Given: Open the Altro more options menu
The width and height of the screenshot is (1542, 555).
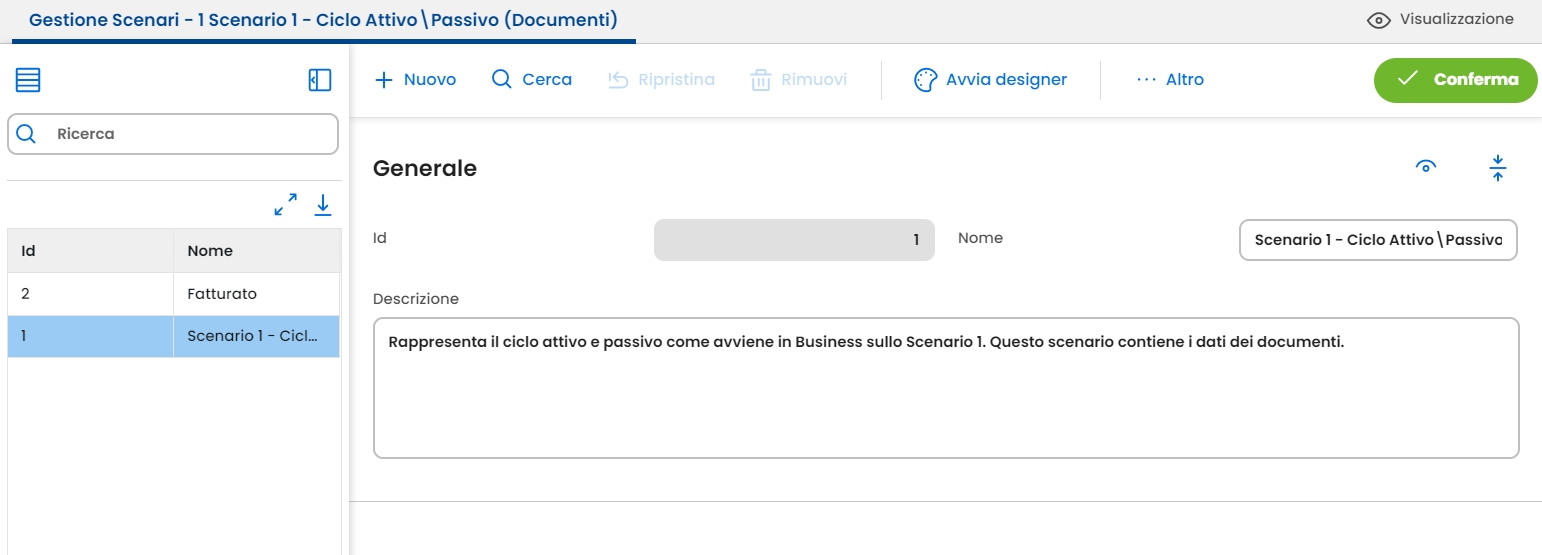Looking at the screenshot, I should click(x=1170, y=80).
